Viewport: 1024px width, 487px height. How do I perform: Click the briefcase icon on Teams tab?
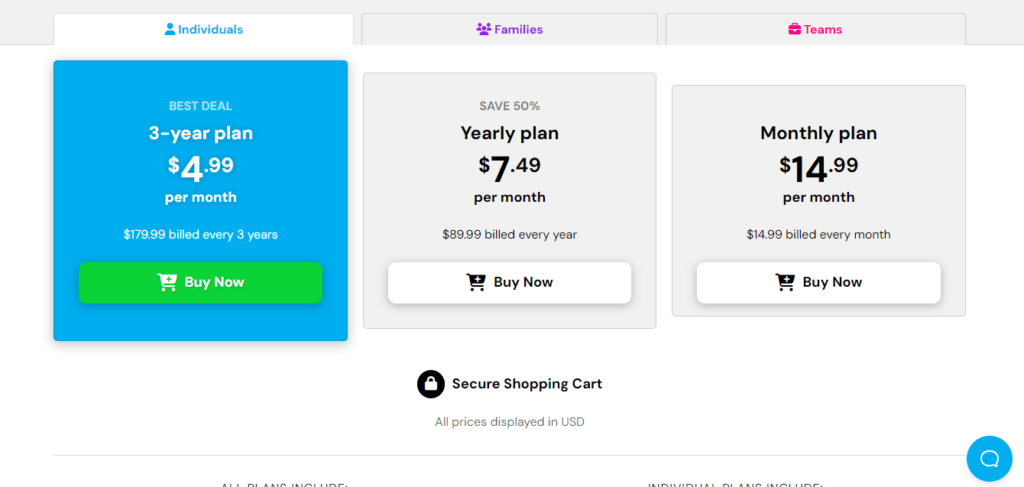tap(795, 29)
